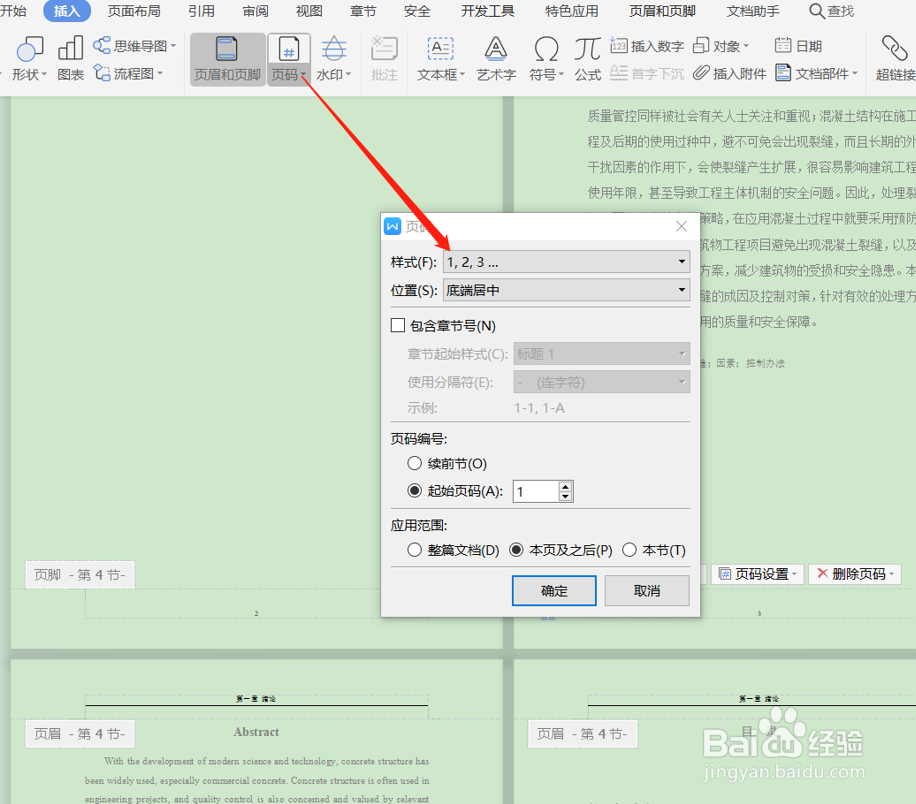Open the mind map (思维导图) tool
916x804 pixels.
[135, 46]
